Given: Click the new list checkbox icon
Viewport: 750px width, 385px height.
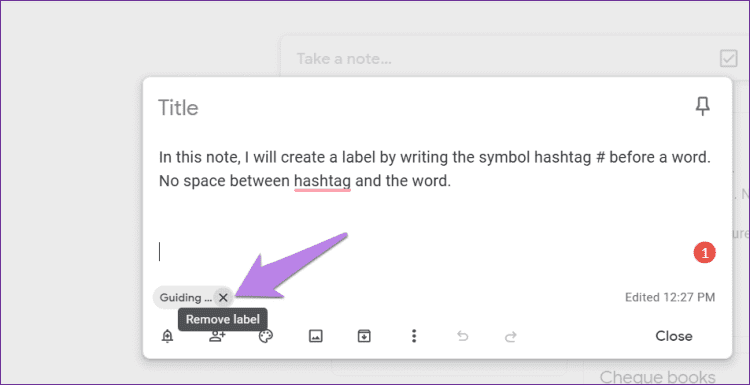Looking at the screenshot, I should click(728, 59).
